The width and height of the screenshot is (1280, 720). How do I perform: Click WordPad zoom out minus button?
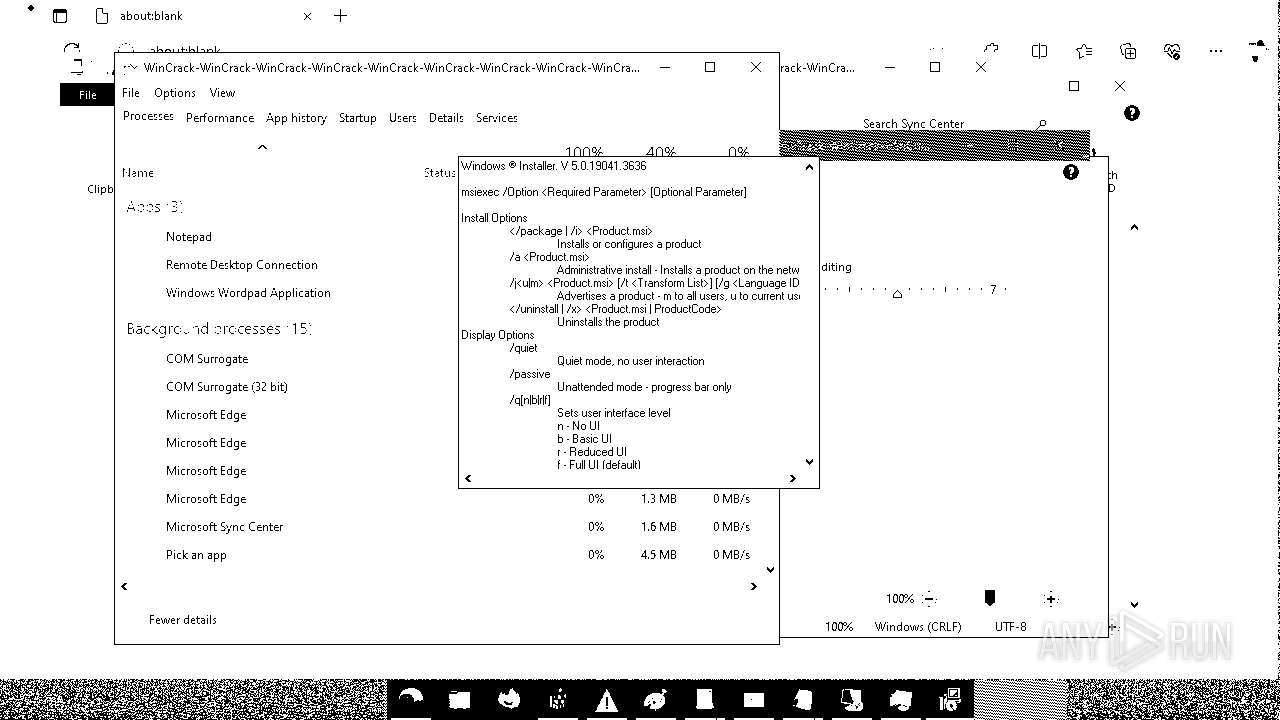click(x=929, y=599)
